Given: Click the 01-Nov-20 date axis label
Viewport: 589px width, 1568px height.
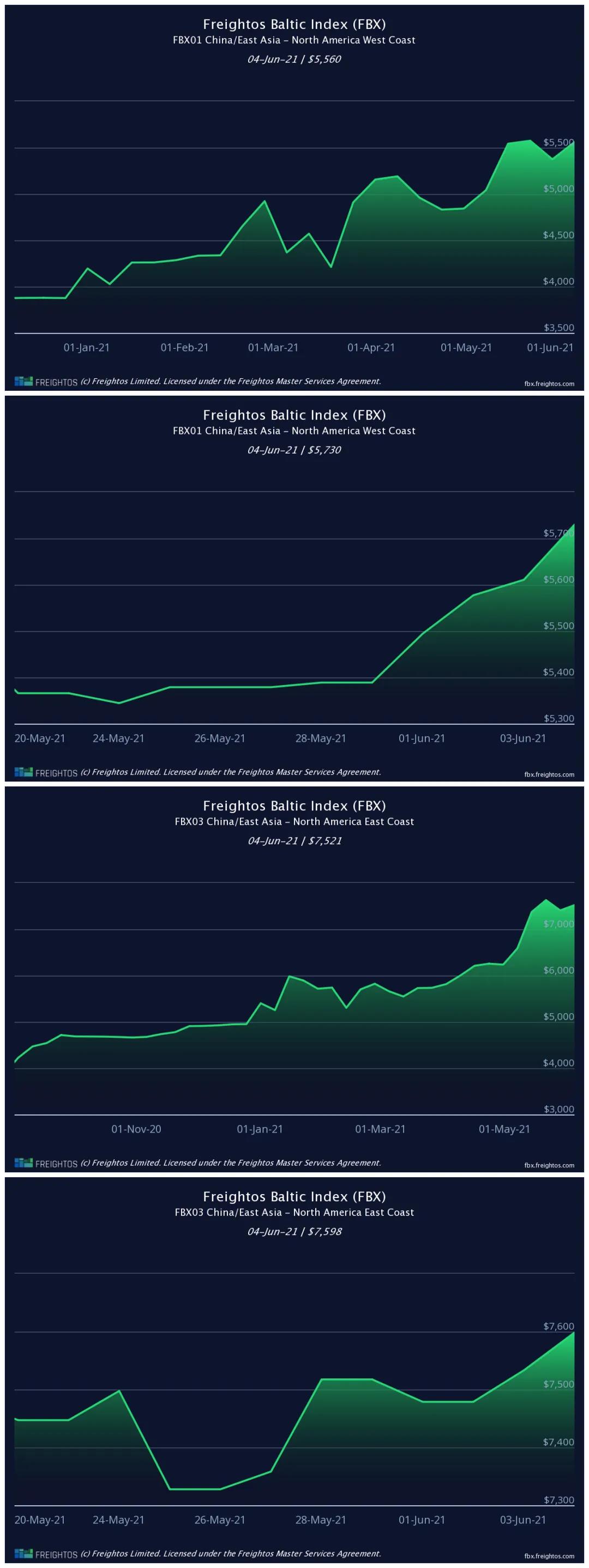Looking at the screenshot, I should pos(136,1129).
